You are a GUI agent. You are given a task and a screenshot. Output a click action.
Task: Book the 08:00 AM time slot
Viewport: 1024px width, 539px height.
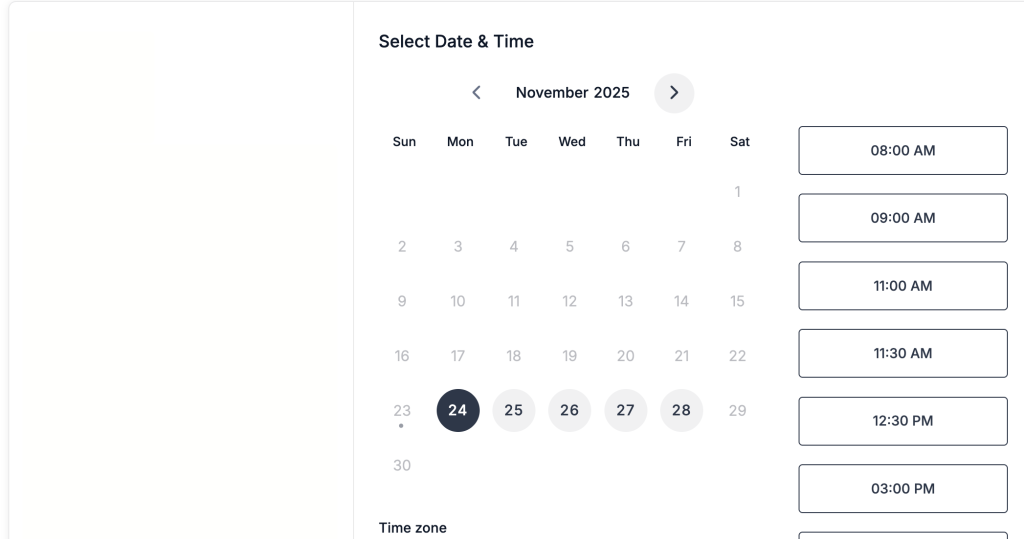point(902,151)
